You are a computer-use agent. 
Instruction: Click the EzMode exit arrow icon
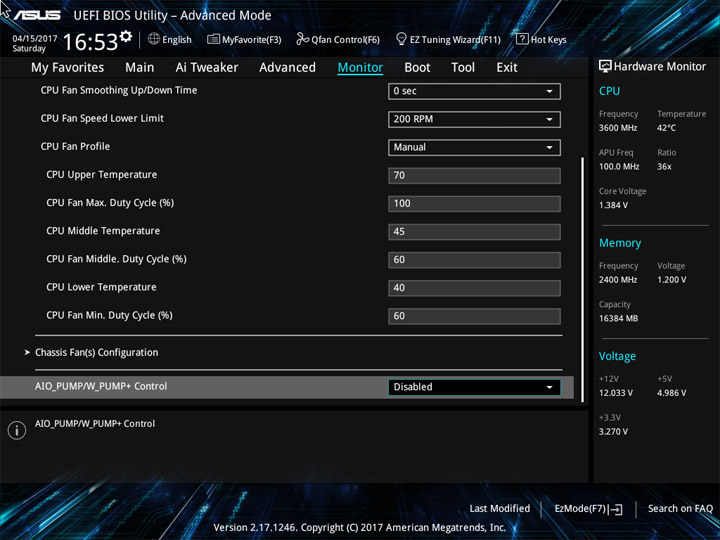[615, 509]
